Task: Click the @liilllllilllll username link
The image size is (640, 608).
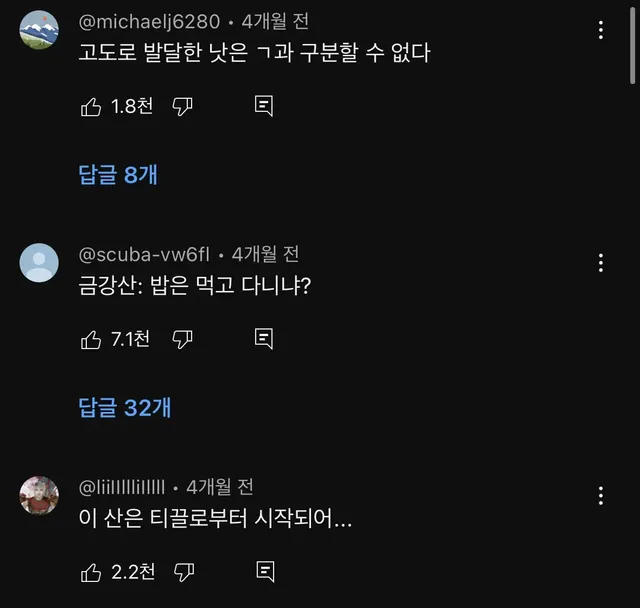Action: pos(121,487)
